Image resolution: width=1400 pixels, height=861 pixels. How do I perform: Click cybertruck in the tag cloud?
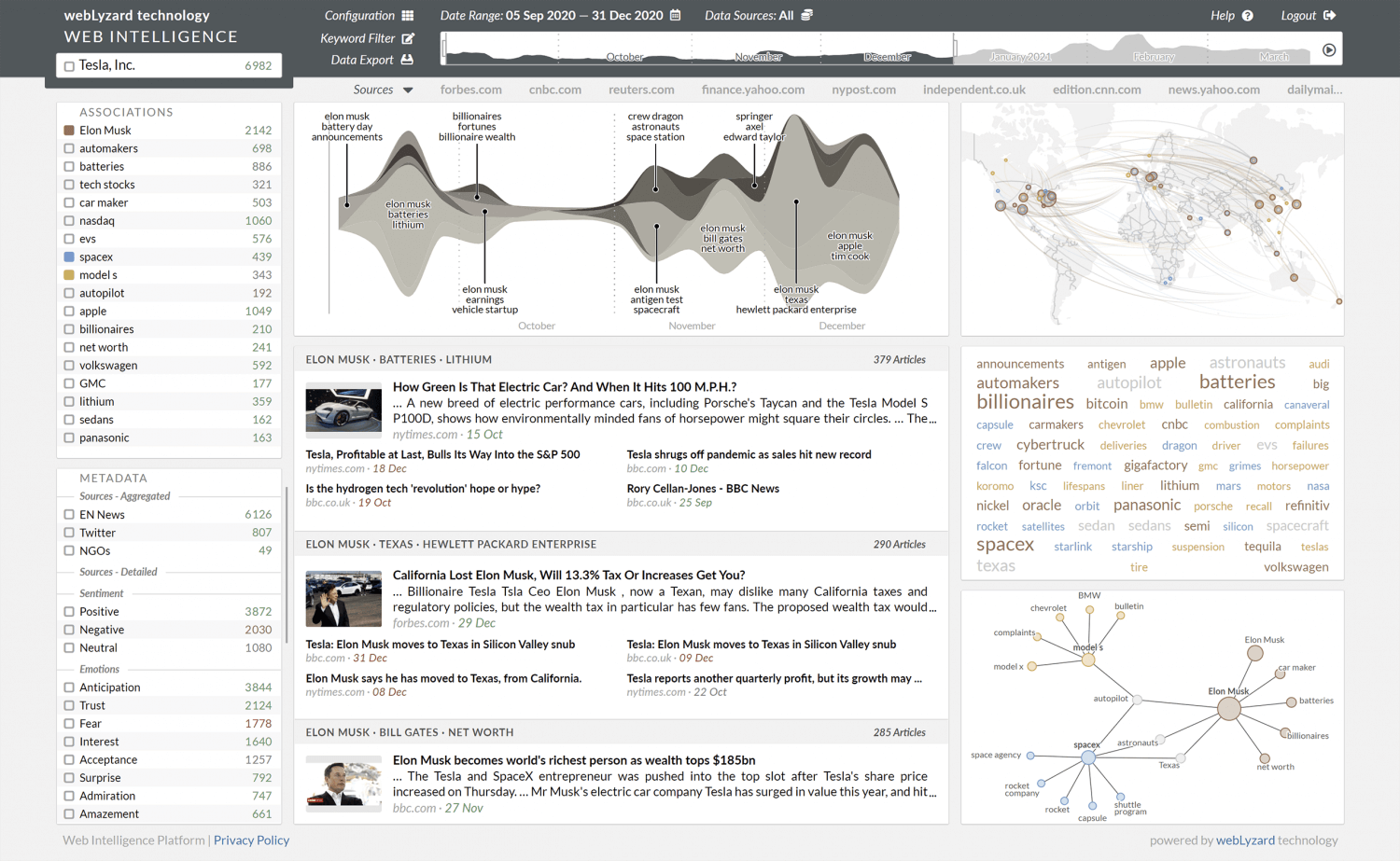point(1050,445)
